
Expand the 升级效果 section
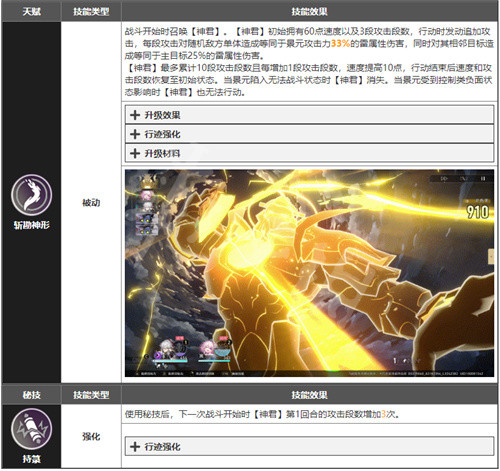309,115
